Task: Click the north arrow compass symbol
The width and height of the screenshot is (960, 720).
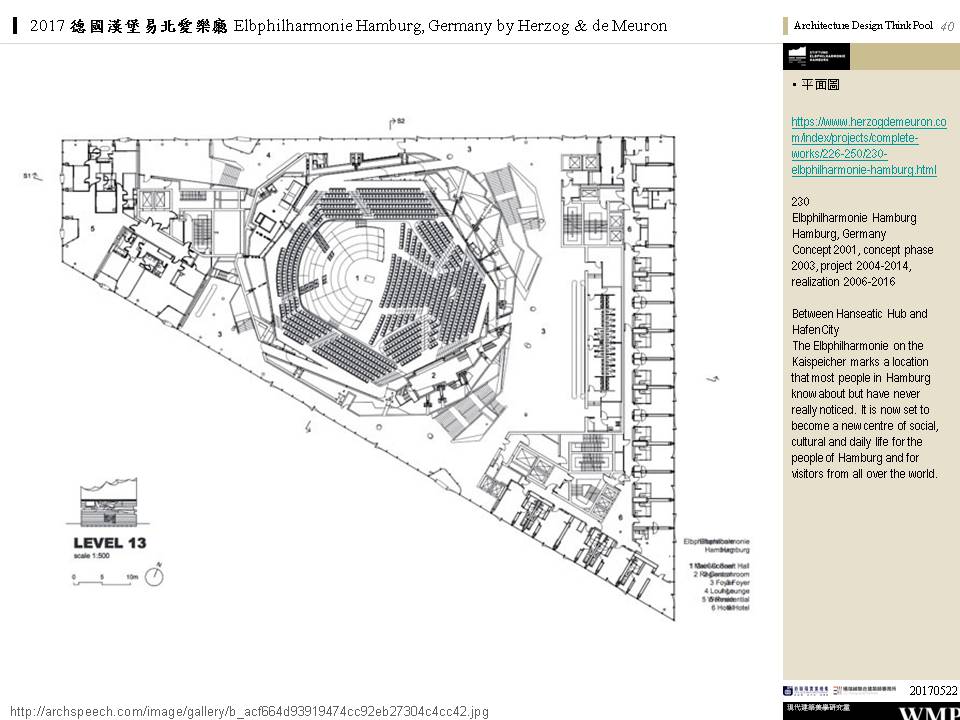Action: tap(156, 575)
